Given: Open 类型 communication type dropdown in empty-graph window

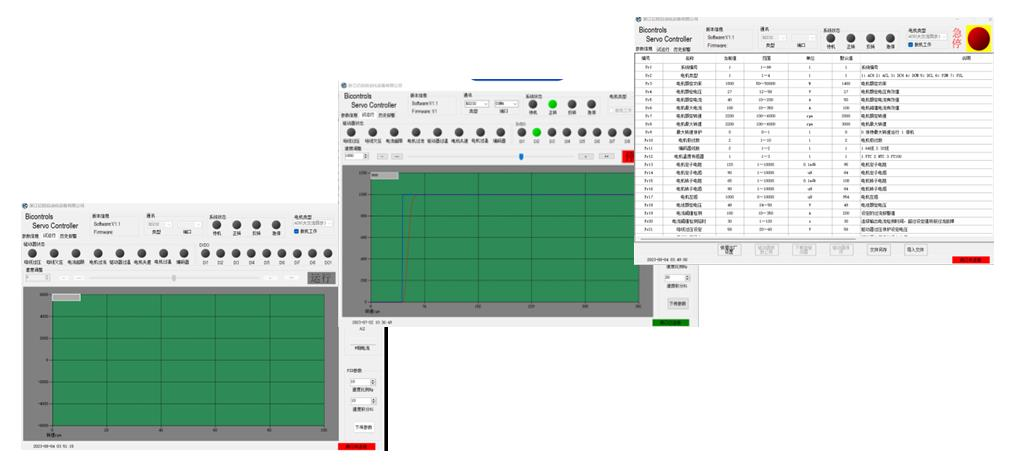Looking at the screenshot, I should tap(160, 224).
